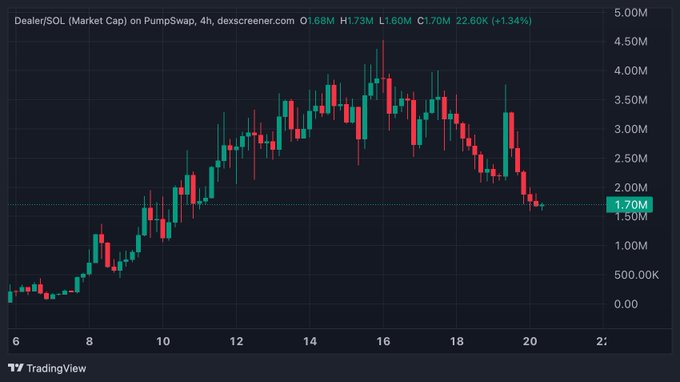Click the 3.00M price axis label
Image resolution: width=680 pixels, height=382 pixels.
(631, 129)
